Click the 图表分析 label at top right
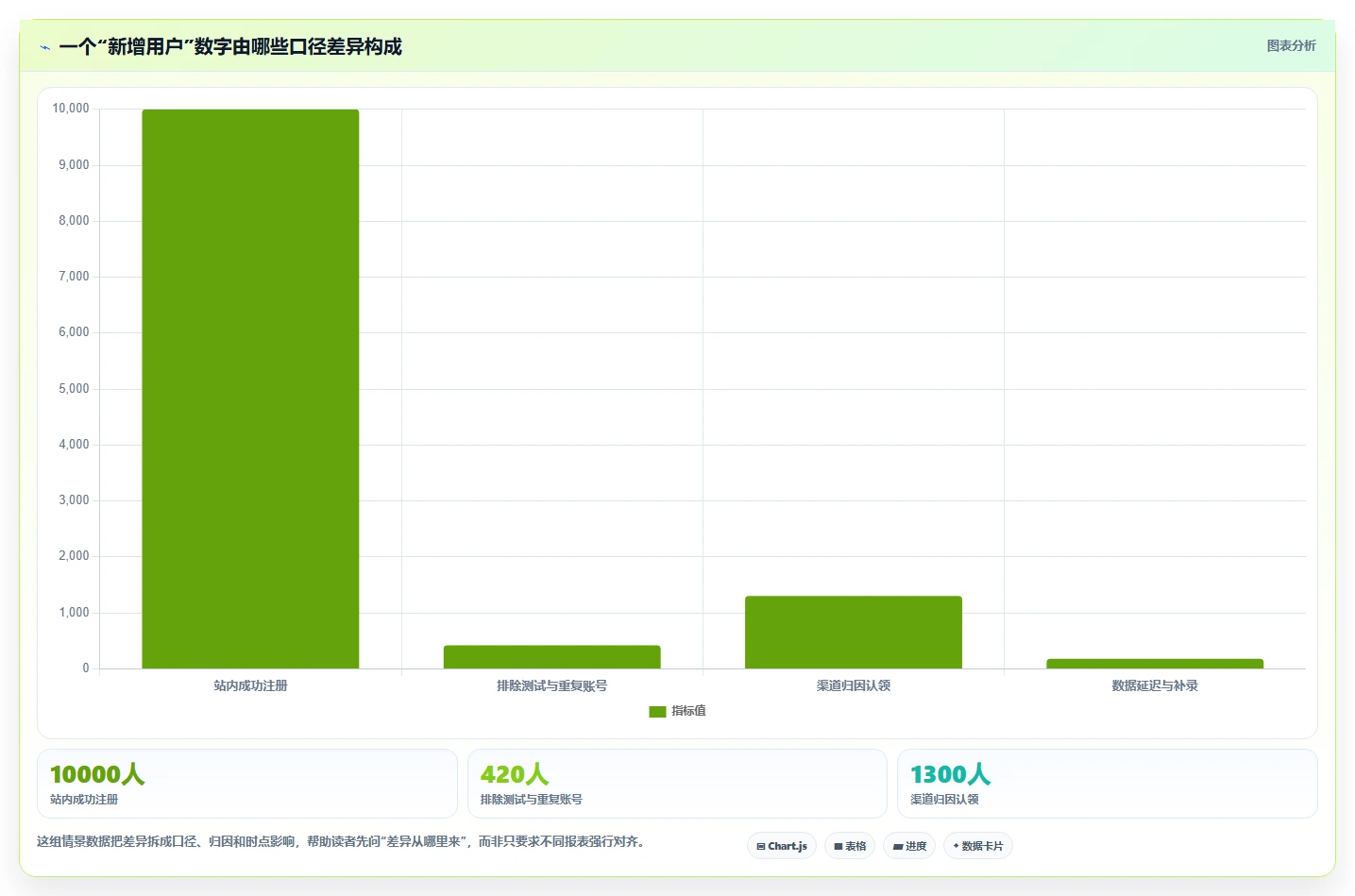Viewport: 1355px width, 896px height. (x=1291, y=45)
